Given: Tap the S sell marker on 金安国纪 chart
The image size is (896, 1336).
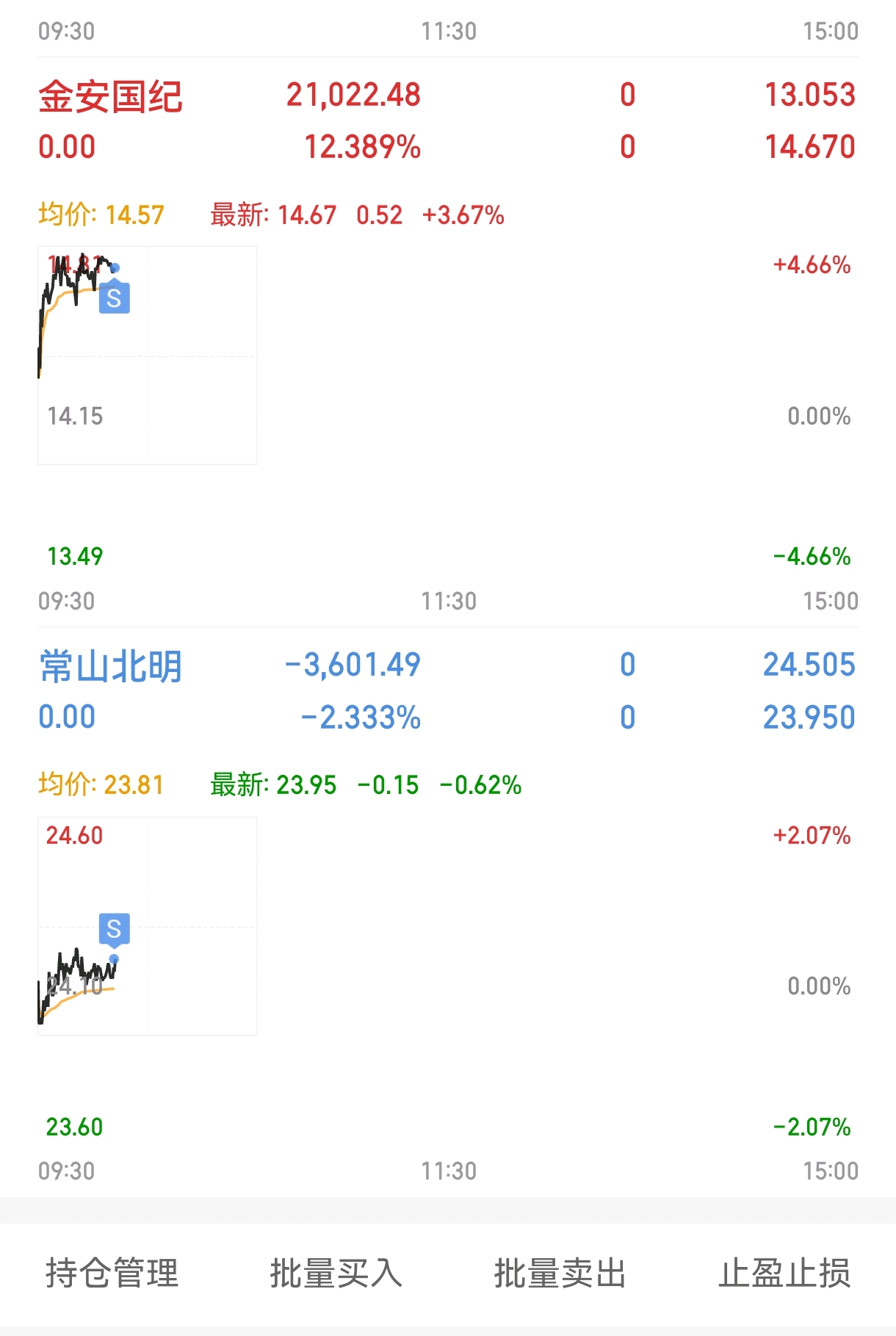Looking at the screenshot, I should click(115, 297).
